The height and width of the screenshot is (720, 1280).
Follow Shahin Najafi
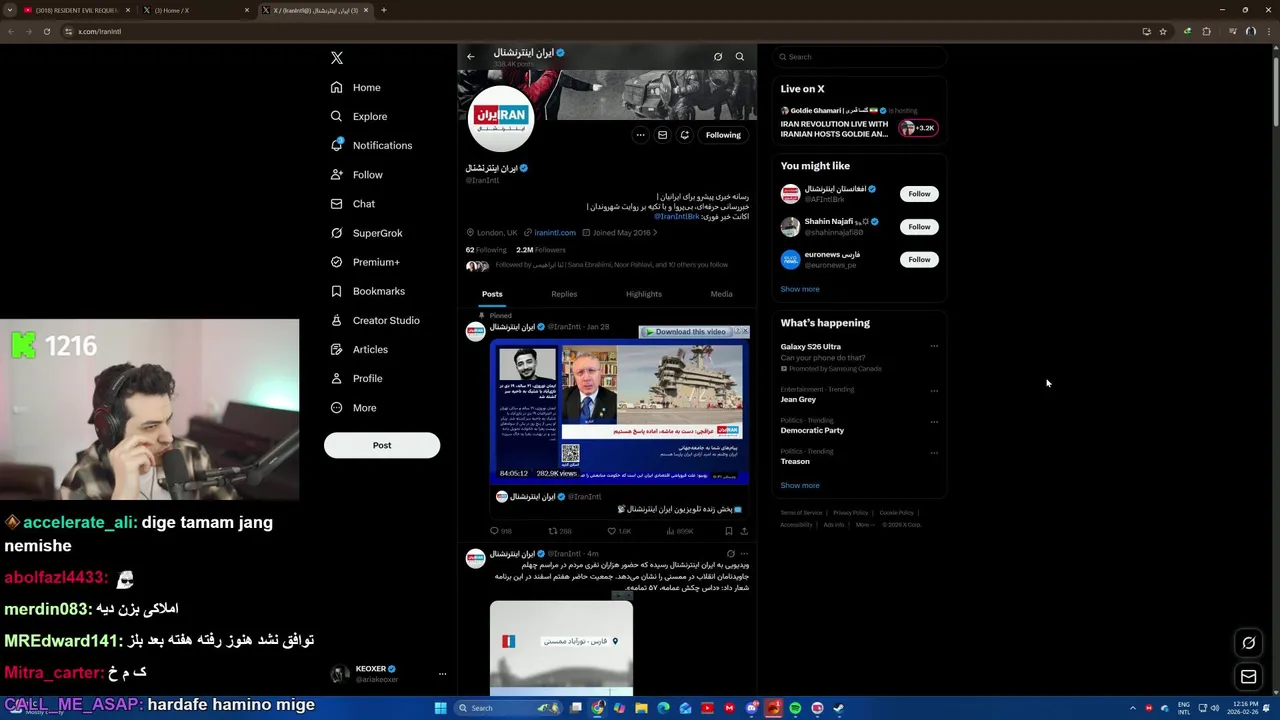(919, 227)
